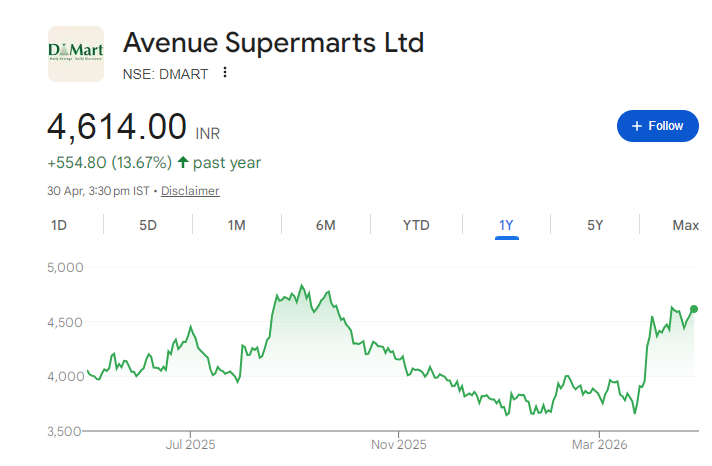Select the 1Y time range tab
The image size is (712, 466).
tap(506, 225)
